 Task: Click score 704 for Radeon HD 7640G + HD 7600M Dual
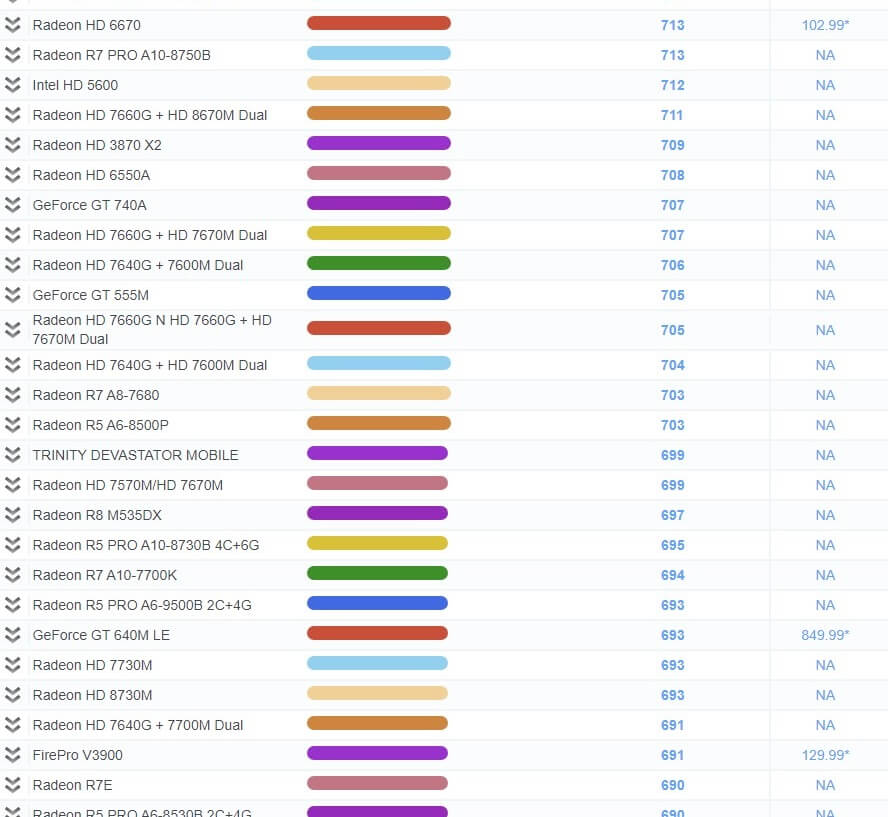pyautogui.click(x=672, y=365)
